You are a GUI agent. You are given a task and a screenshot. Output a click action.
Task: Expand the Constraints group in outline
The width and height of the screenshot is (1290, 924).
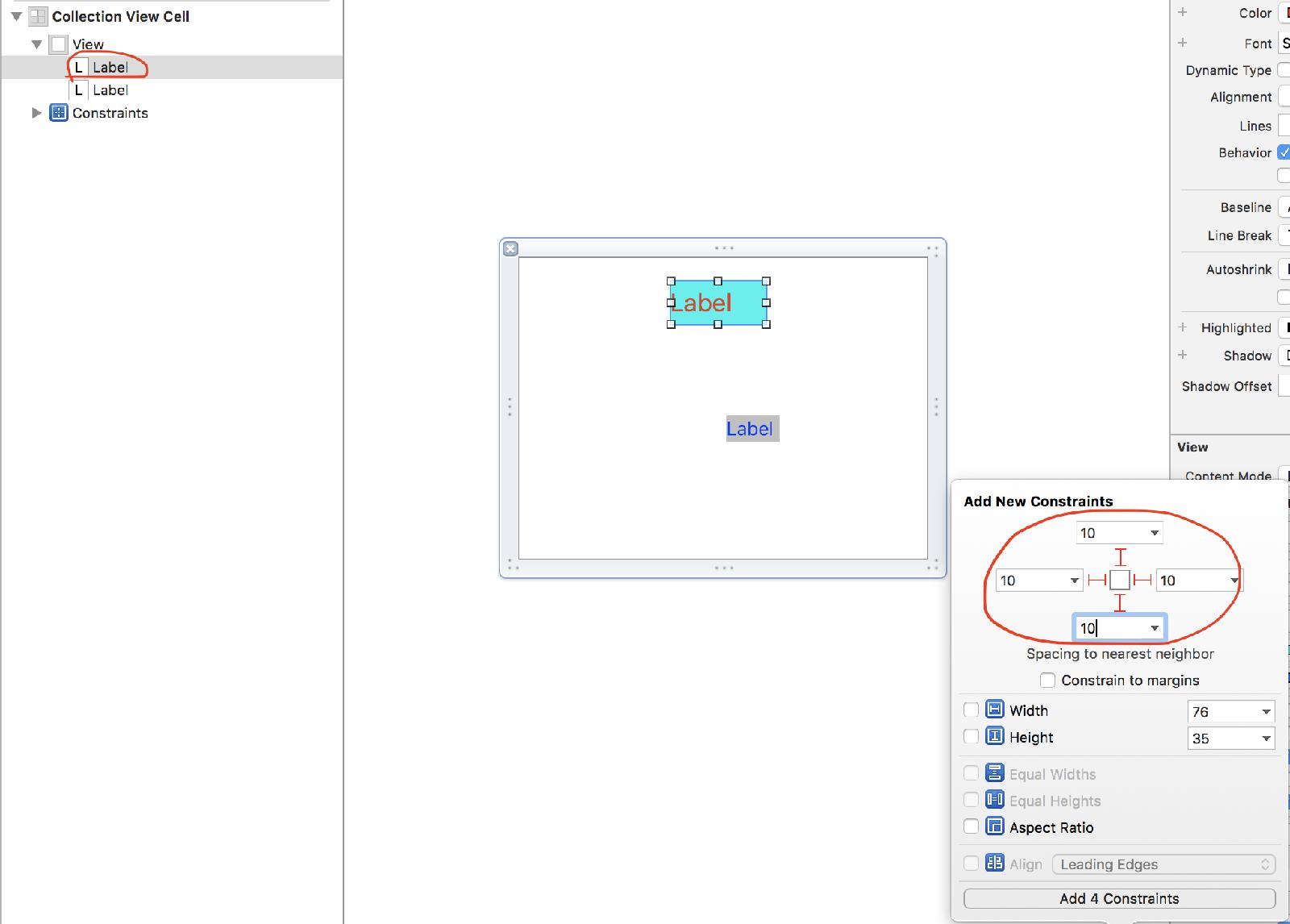pyautogui.click(x=36, y=113)
